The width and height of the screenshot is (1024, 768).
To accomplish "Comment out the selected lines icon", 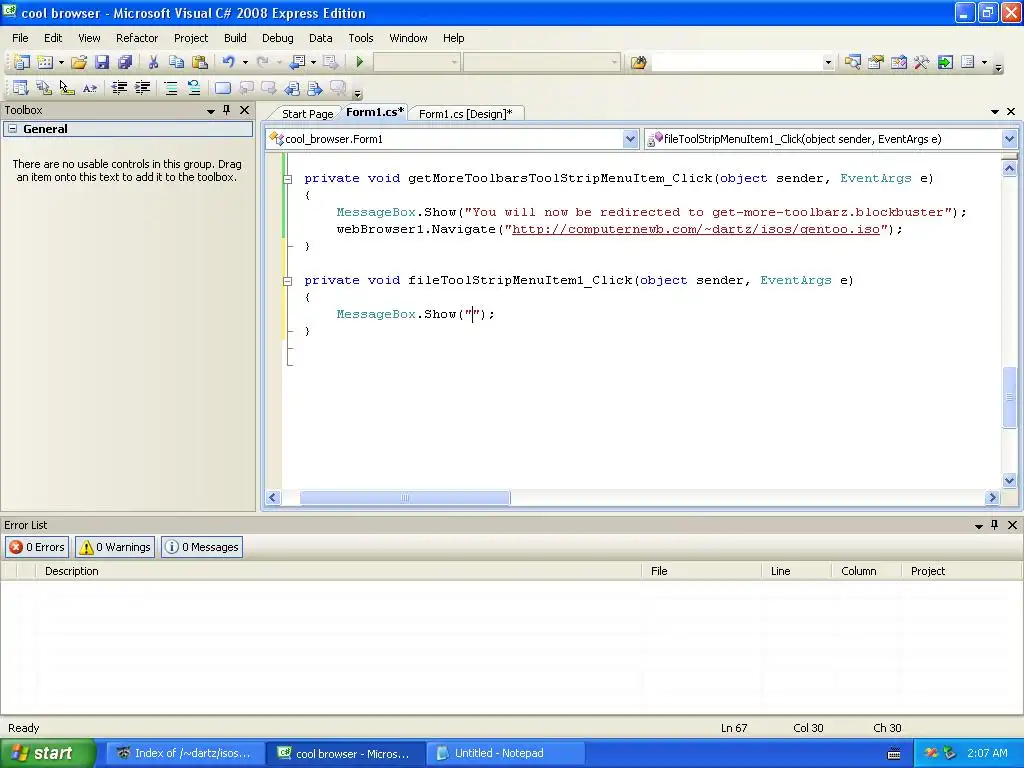I will point(171,88).
